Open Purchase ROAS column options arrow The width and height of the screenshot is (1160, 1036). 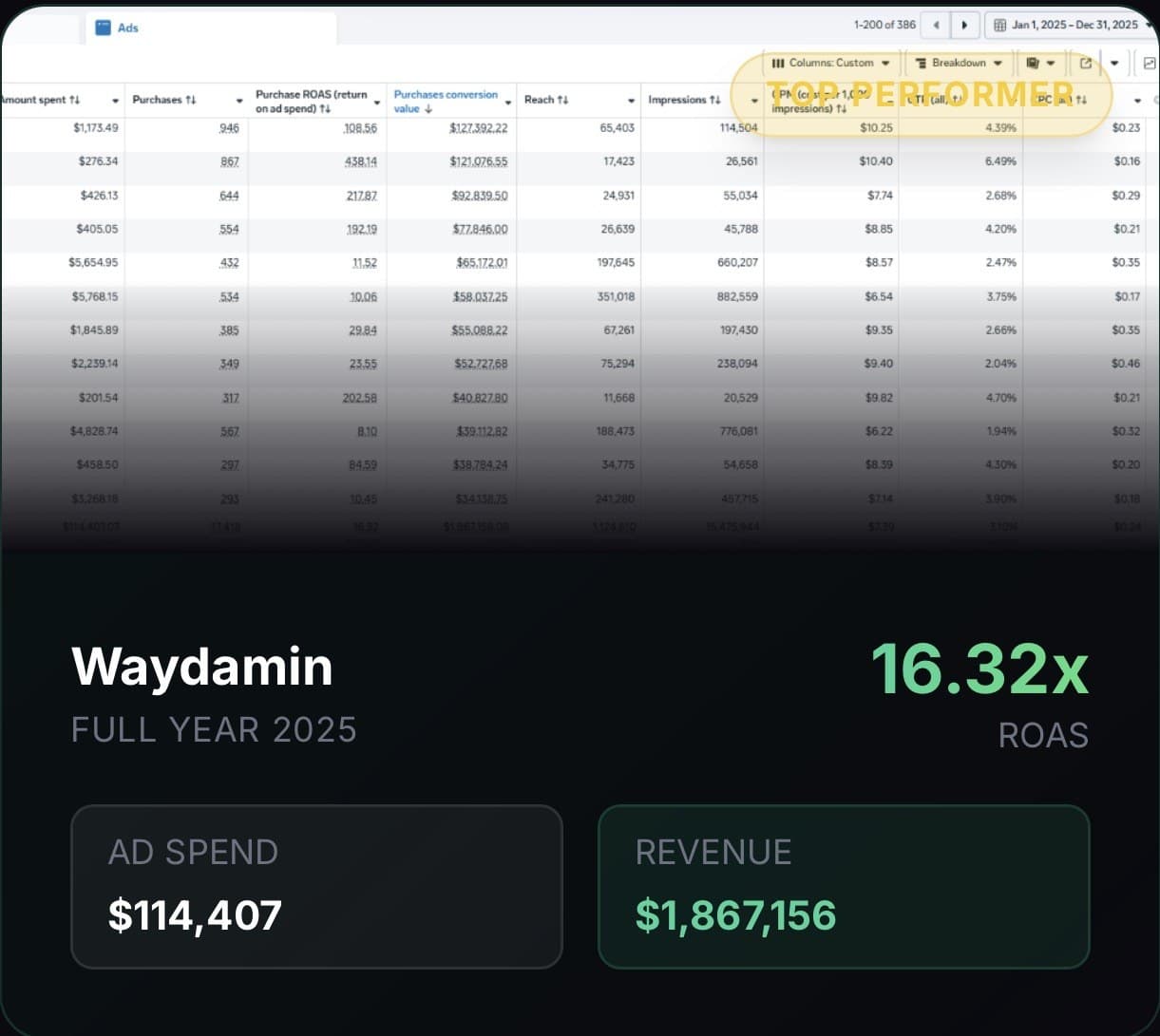pos(378,101)
